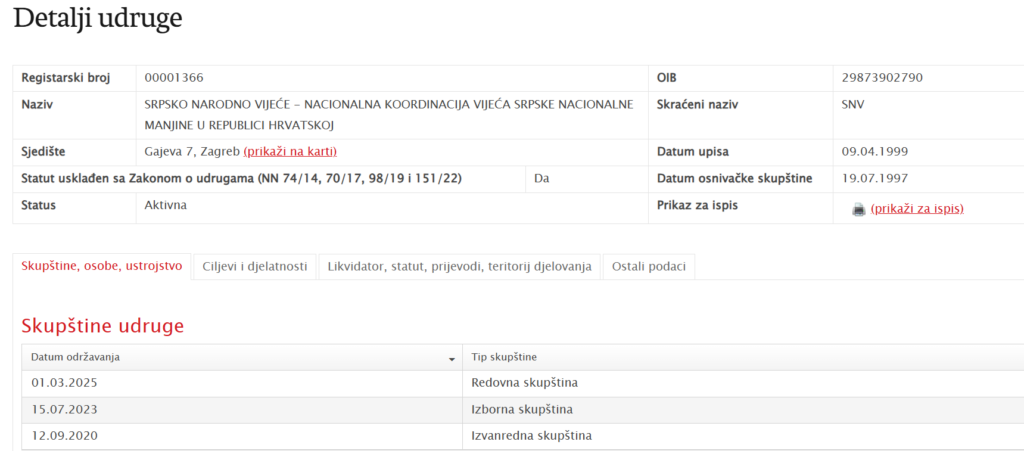Click the 'Izvanredna skupština' cell
The height and width of the screenshot is (451, 1024).
coord(531,435)
